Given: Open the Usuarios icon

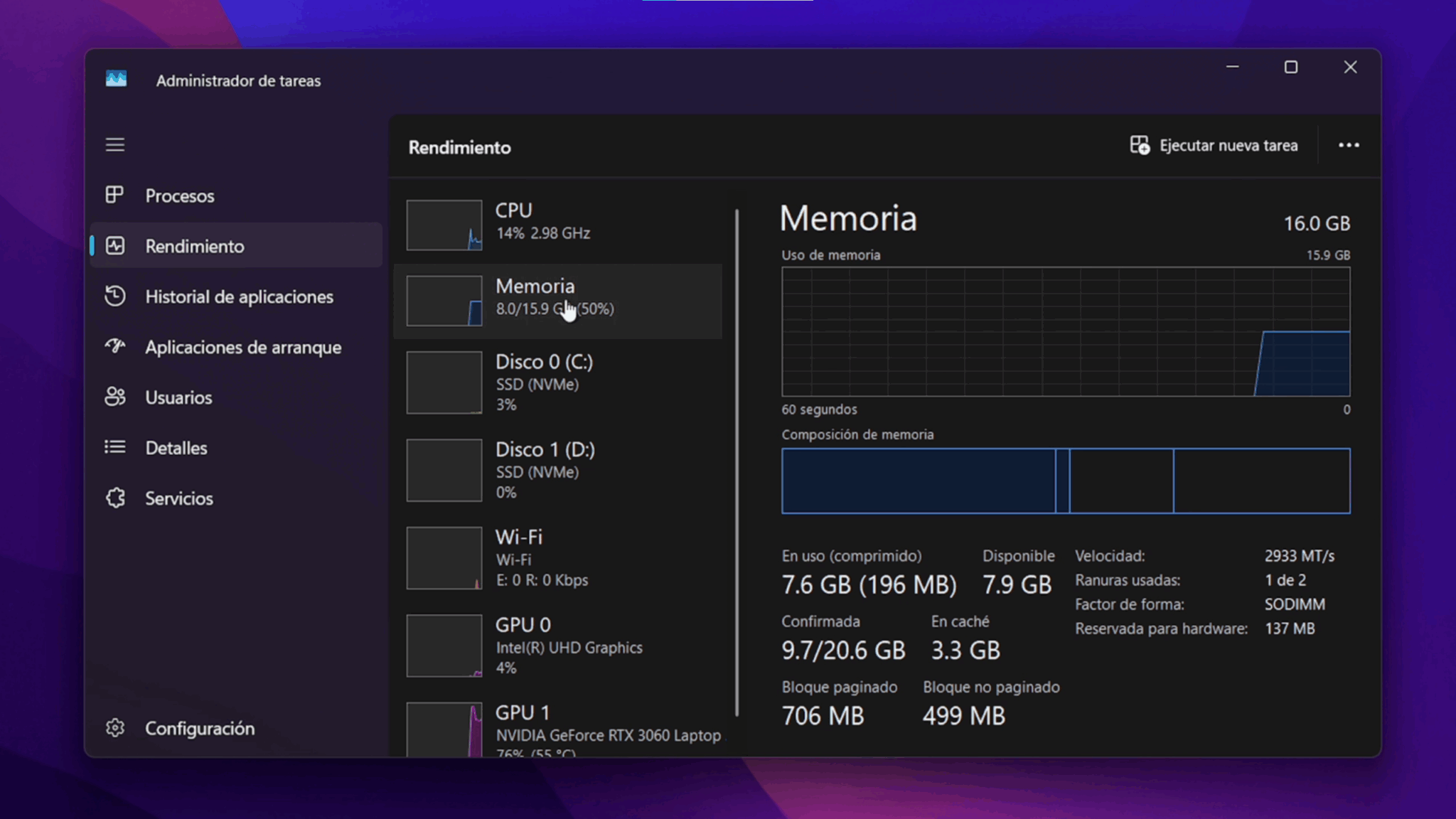Looking at the screenshot, I should click(x=114, y=397).
